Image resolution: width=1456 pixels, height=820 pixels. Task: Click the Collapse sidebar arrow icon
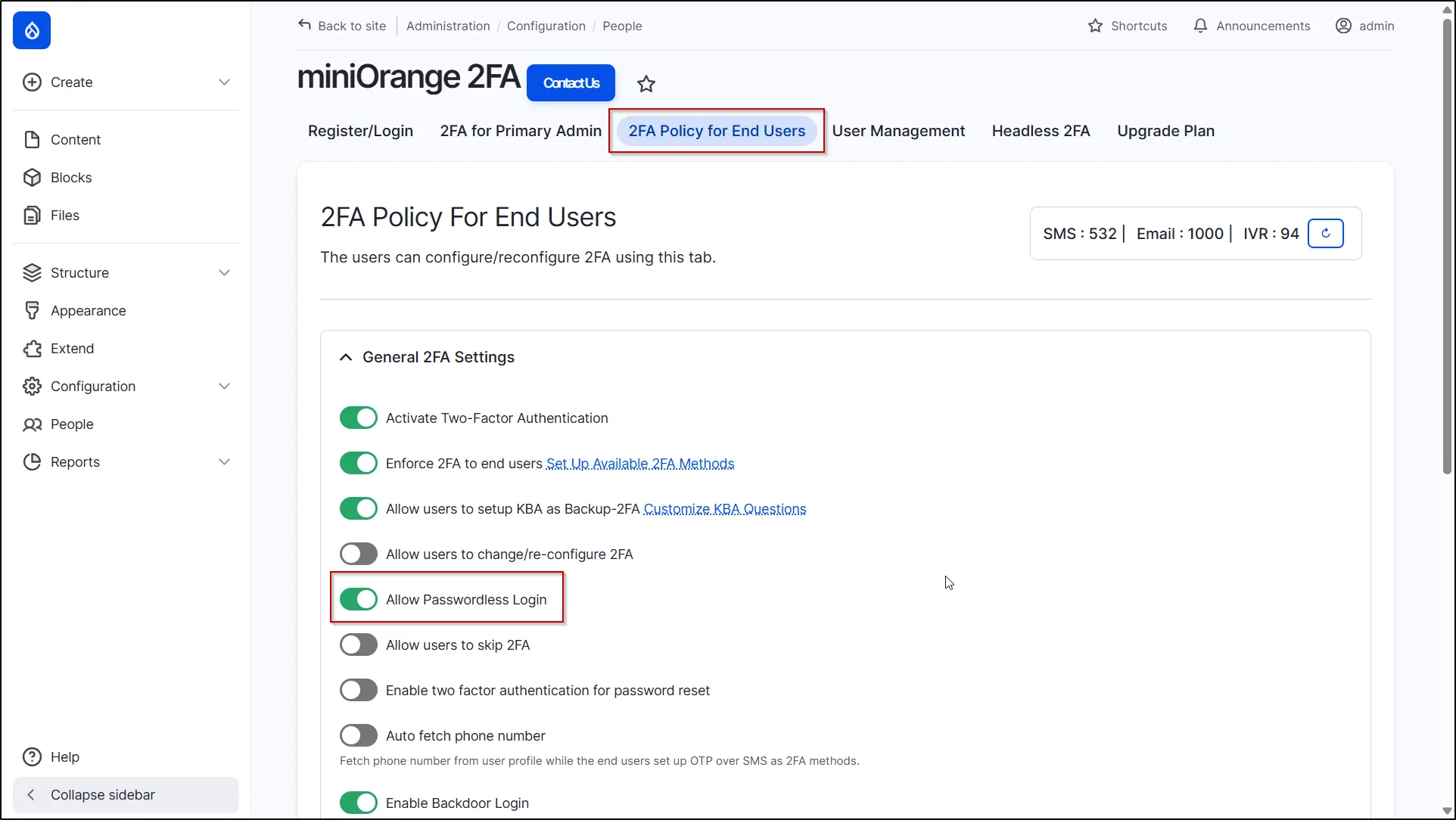coord(31,794)
